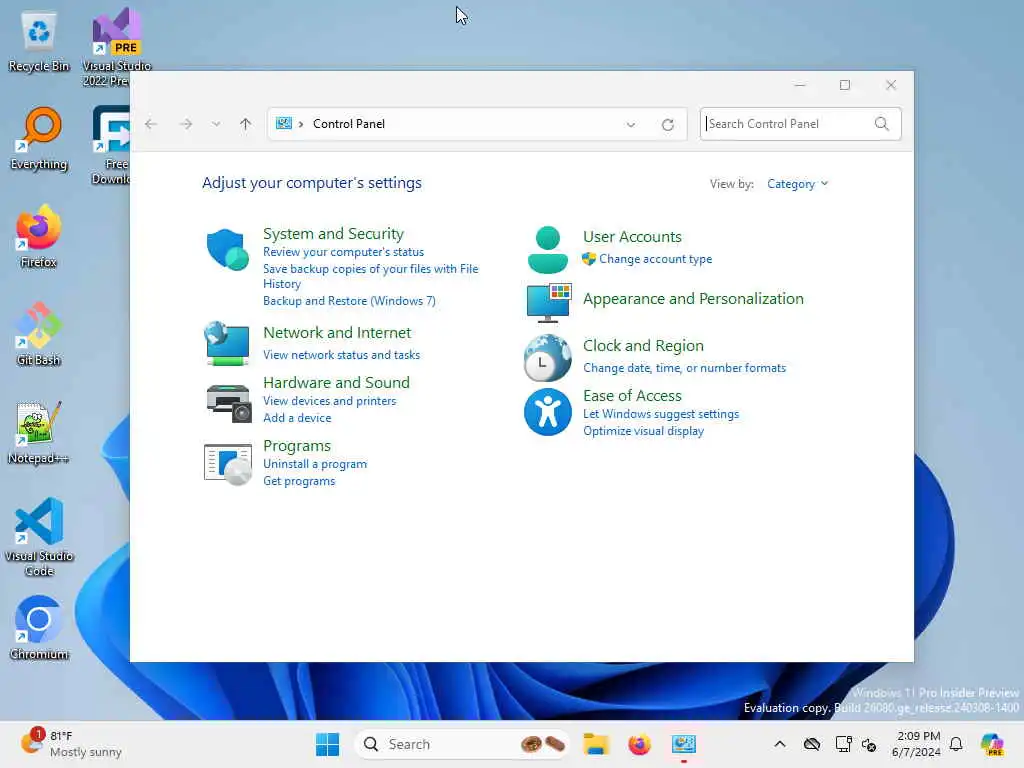
Task: Expand the address bar history dropdown
Action: [x=631, y=125]
